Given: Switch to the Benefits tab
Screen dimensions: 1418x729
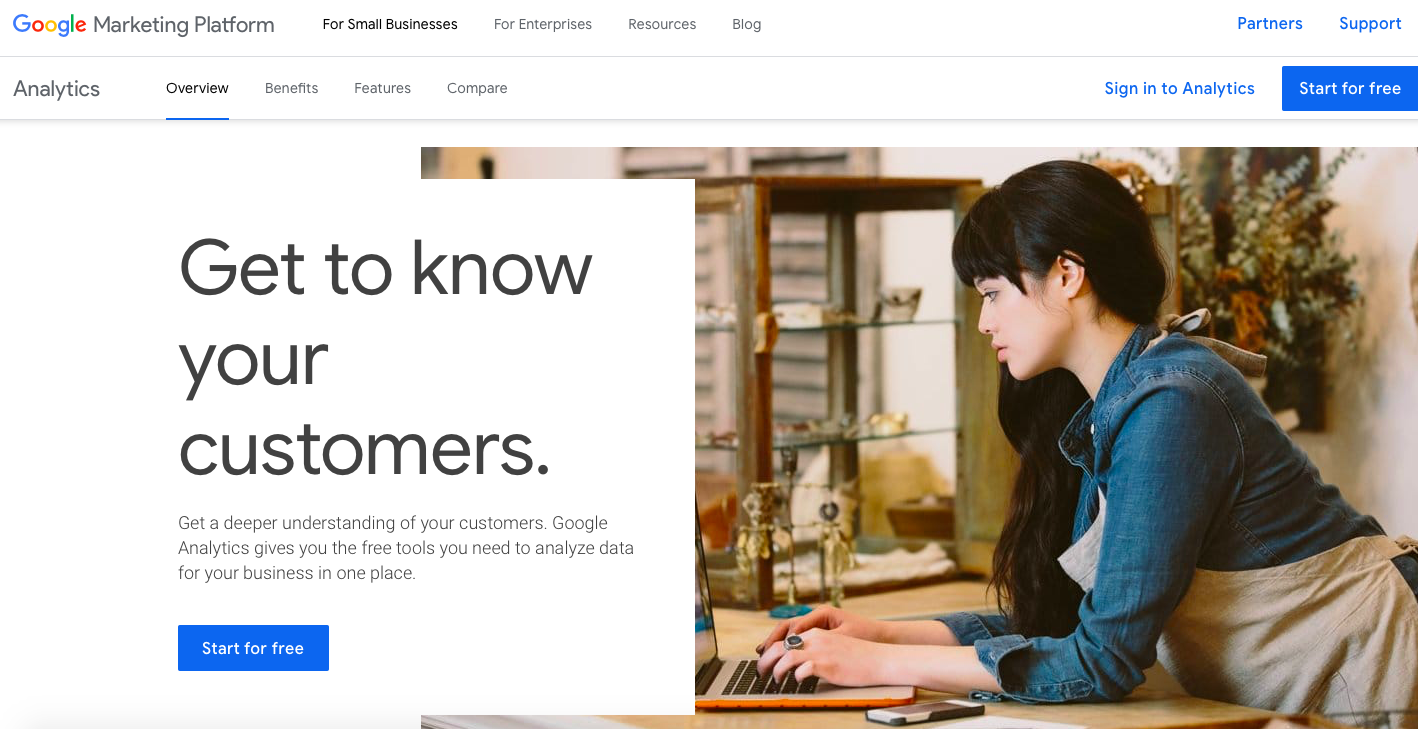Looking at the screenshot, I should click(x=291, y=88).
